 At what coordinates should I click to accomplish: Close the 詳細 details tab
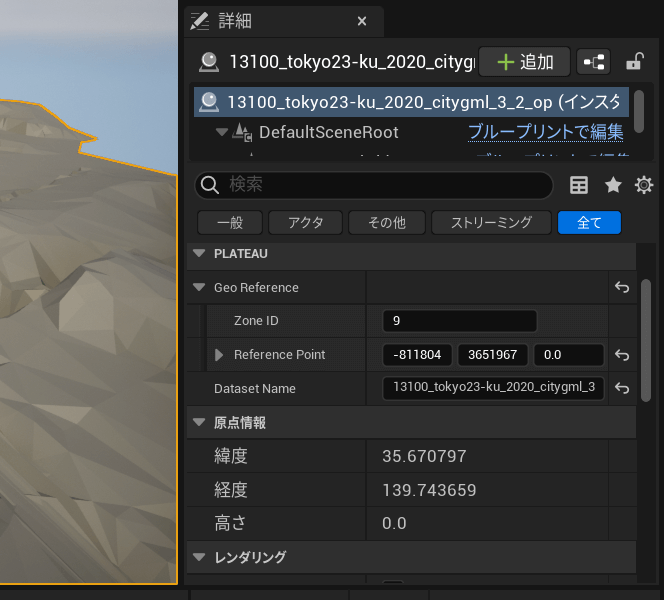[x=363, y=21]
